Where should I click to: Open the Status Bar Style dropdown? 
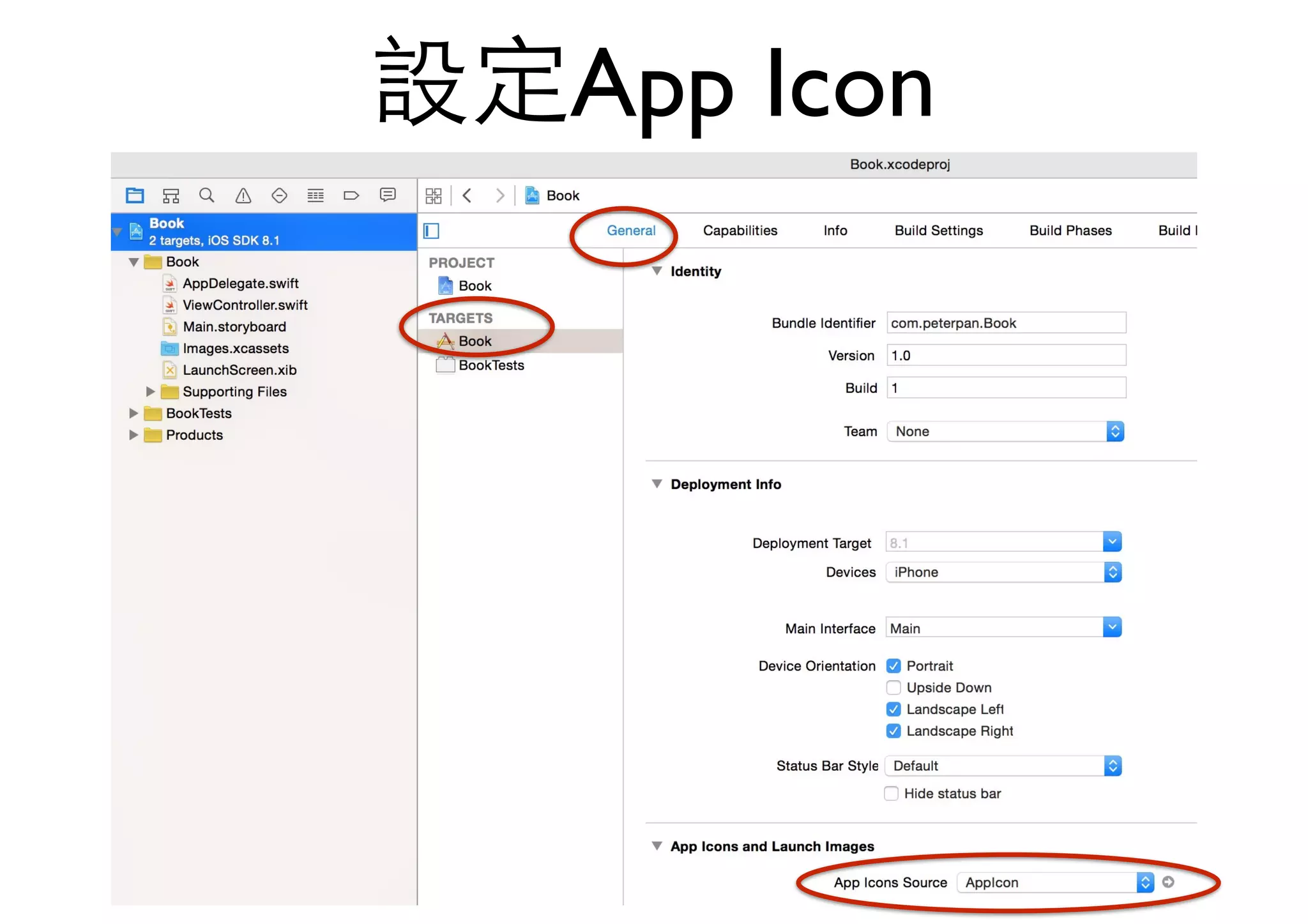pos(1003,766)
